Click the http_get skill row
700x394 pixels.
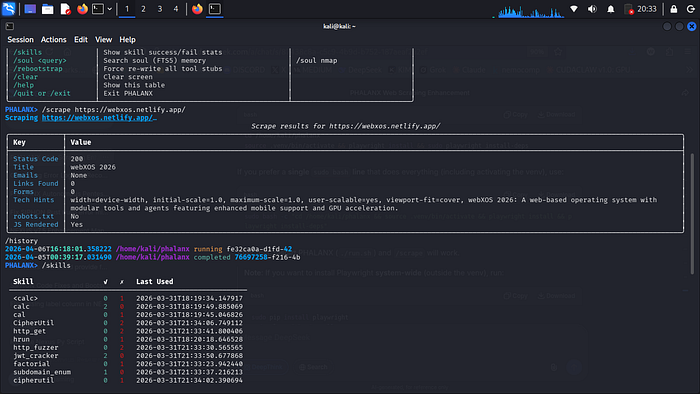point(128,331)
